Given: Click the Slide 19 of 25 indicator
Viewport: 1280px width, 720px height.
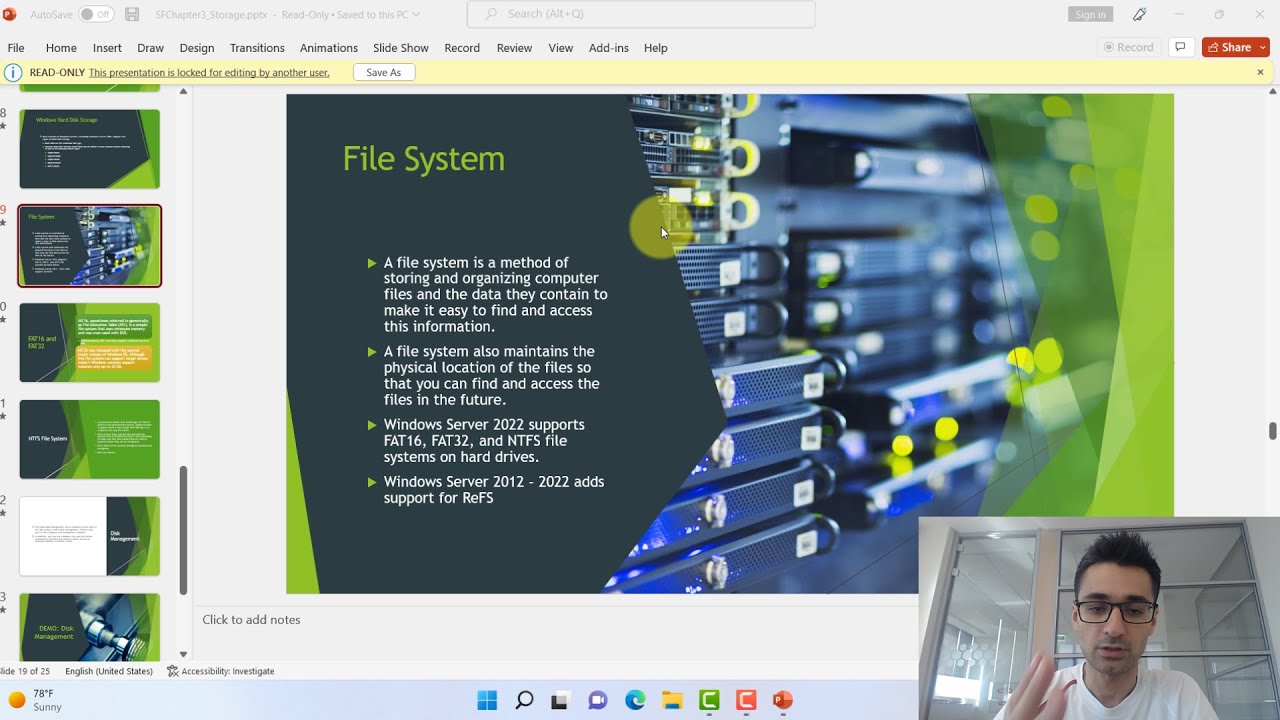Looking at the screenshot, I should pyautogui.click(x=25, y=671).
